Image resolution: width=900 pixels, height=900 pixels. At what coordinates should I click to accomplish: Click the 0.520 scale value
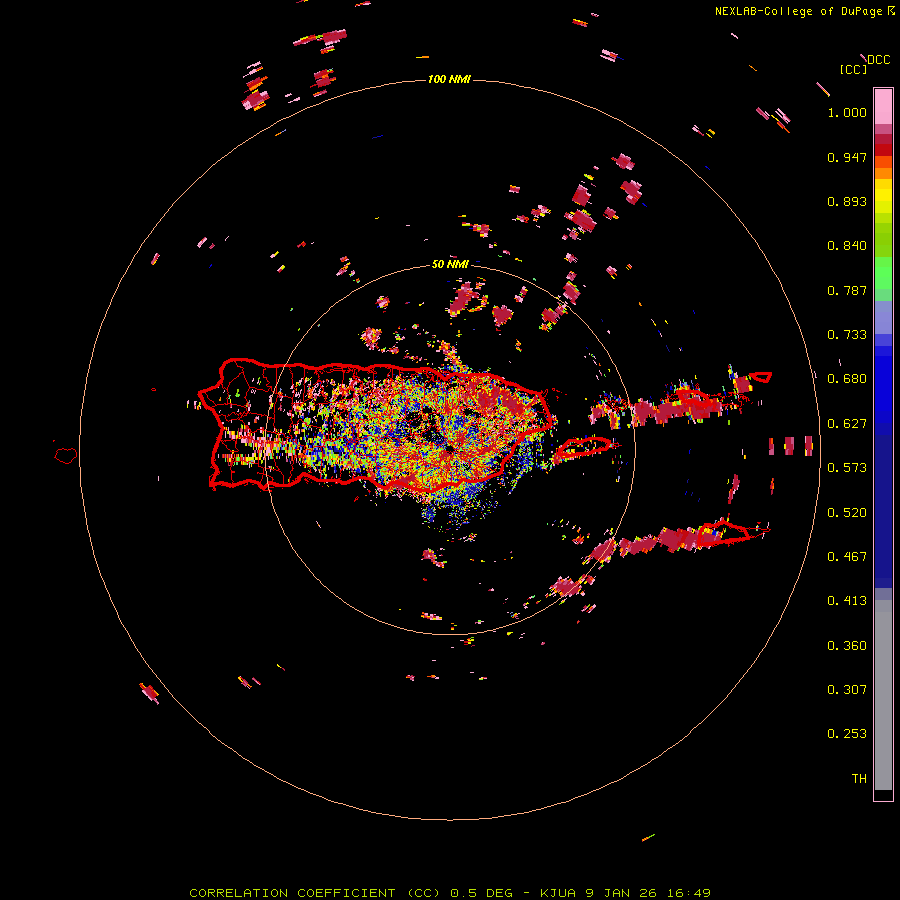click(847, 512)
